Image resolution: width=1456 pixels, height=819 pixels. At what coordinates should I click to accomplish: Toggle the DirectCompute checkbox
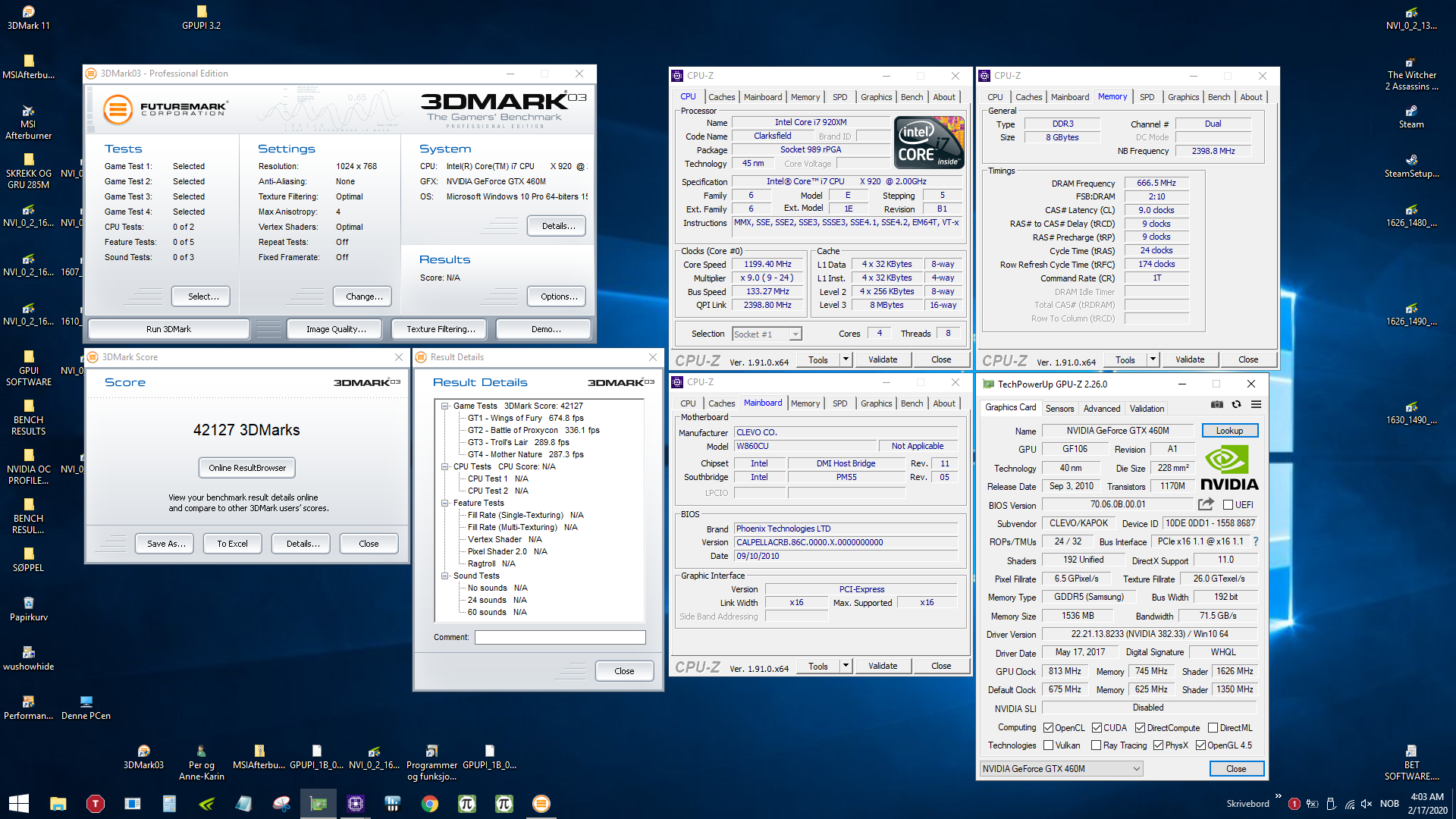pos(1140,728)
